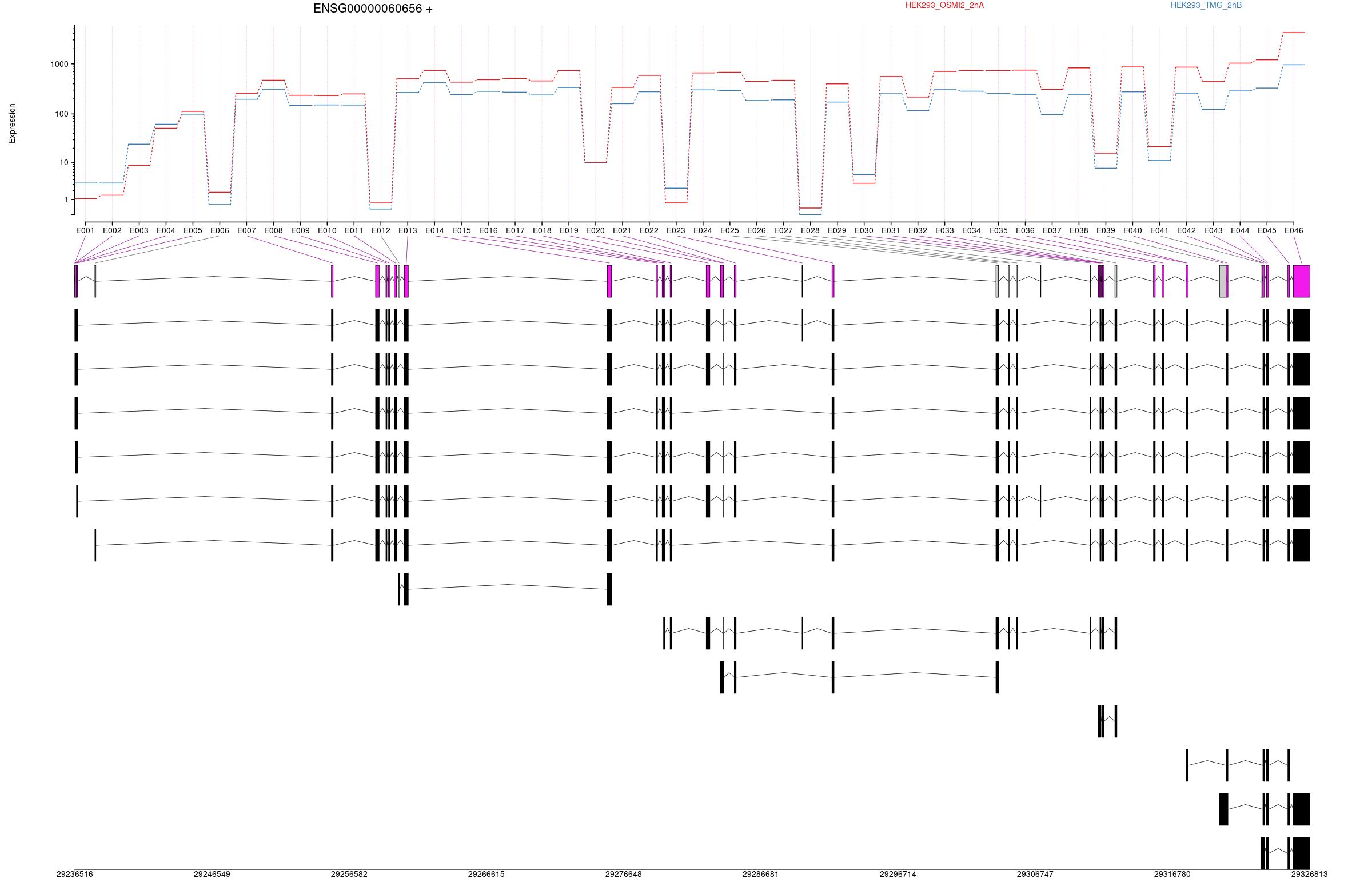This screenshot has height=886, width=1372.
Task: Click exon label E033
Action: coord(944,231)
